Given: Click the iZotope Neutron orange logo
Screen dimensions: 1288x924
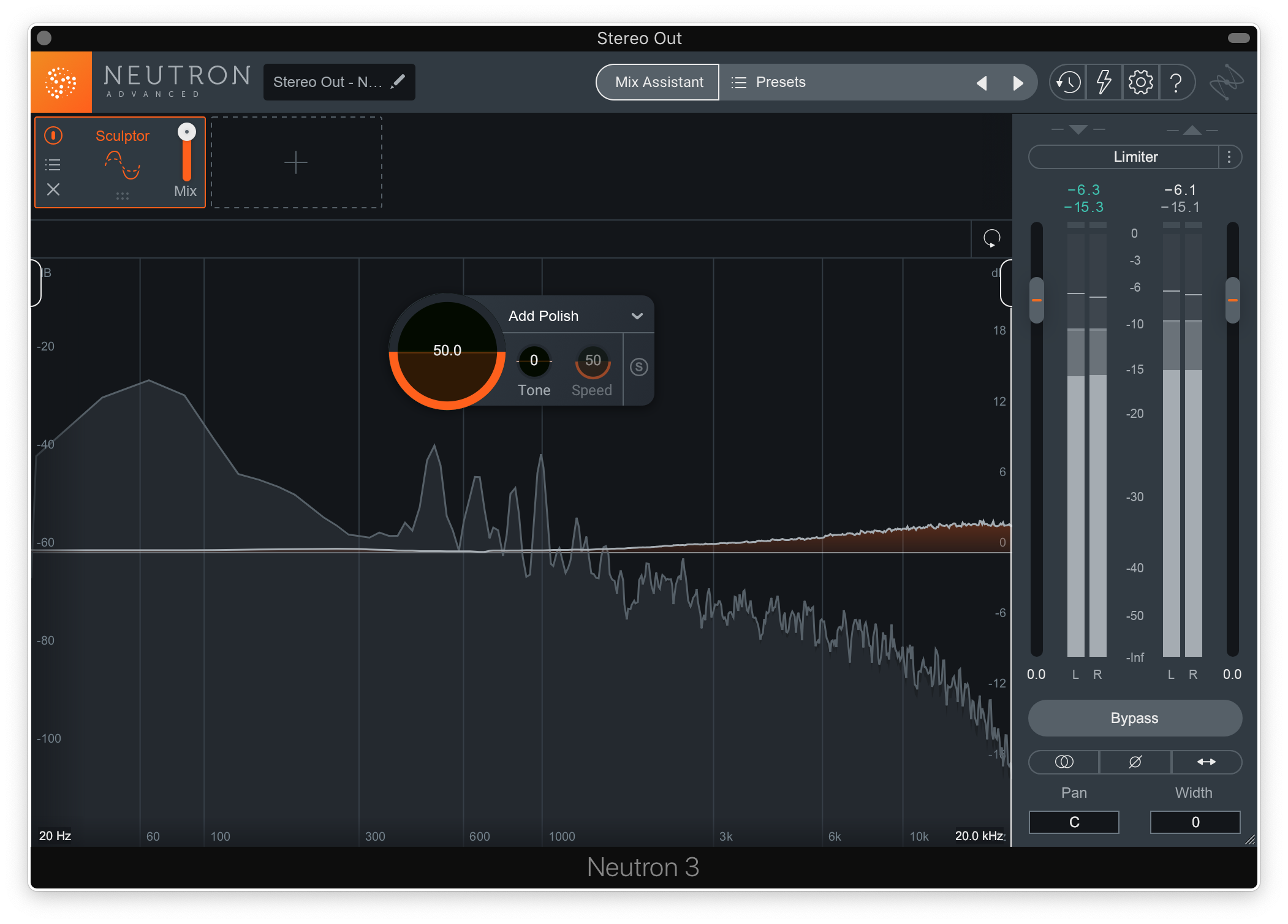Looking at the screenshot, I should coord(61,82).
